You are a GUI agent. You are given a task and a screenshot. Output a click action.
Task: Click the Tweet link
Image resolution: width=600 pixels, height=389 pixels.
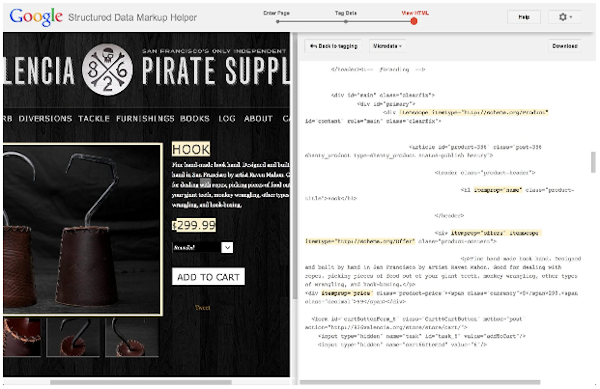coord(202,308)
